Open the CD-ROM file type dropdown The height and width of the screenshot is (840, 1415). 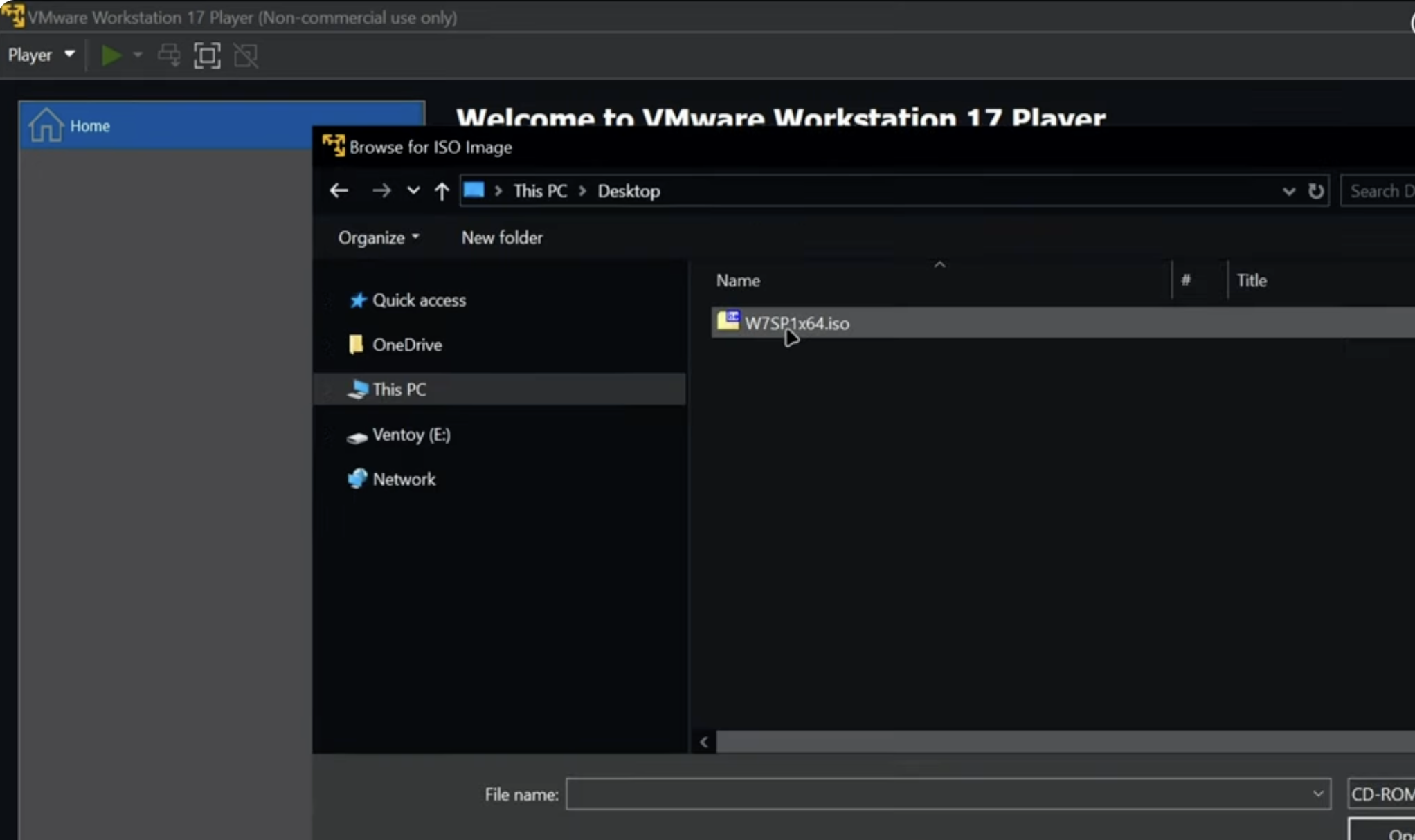pyautogui.click(x=1382, y=794)
